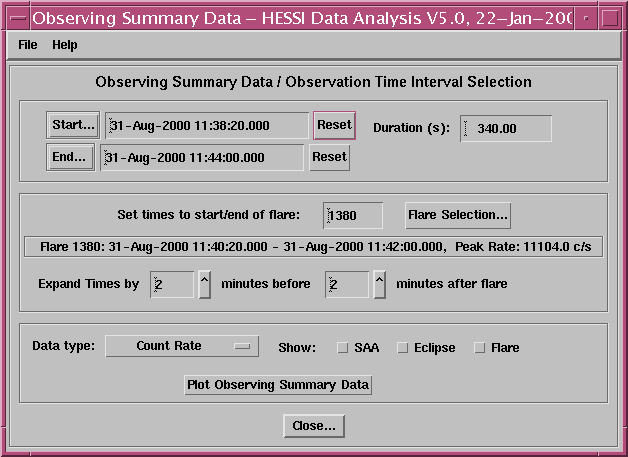The width and height of the screenshot is (628, 457).
Task: Click the End... button
Action: [69, 157]
